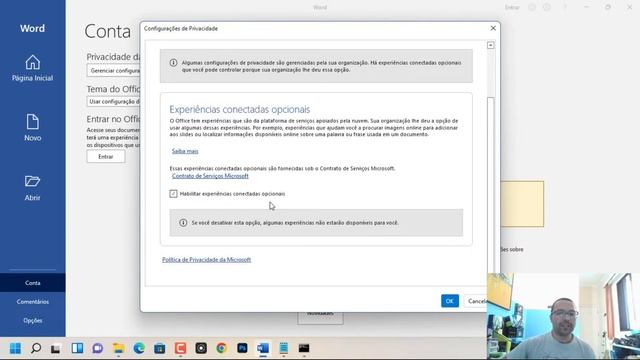Confirm with the OK button
Screen dimensions: 640x360
[x=450, y=301]
